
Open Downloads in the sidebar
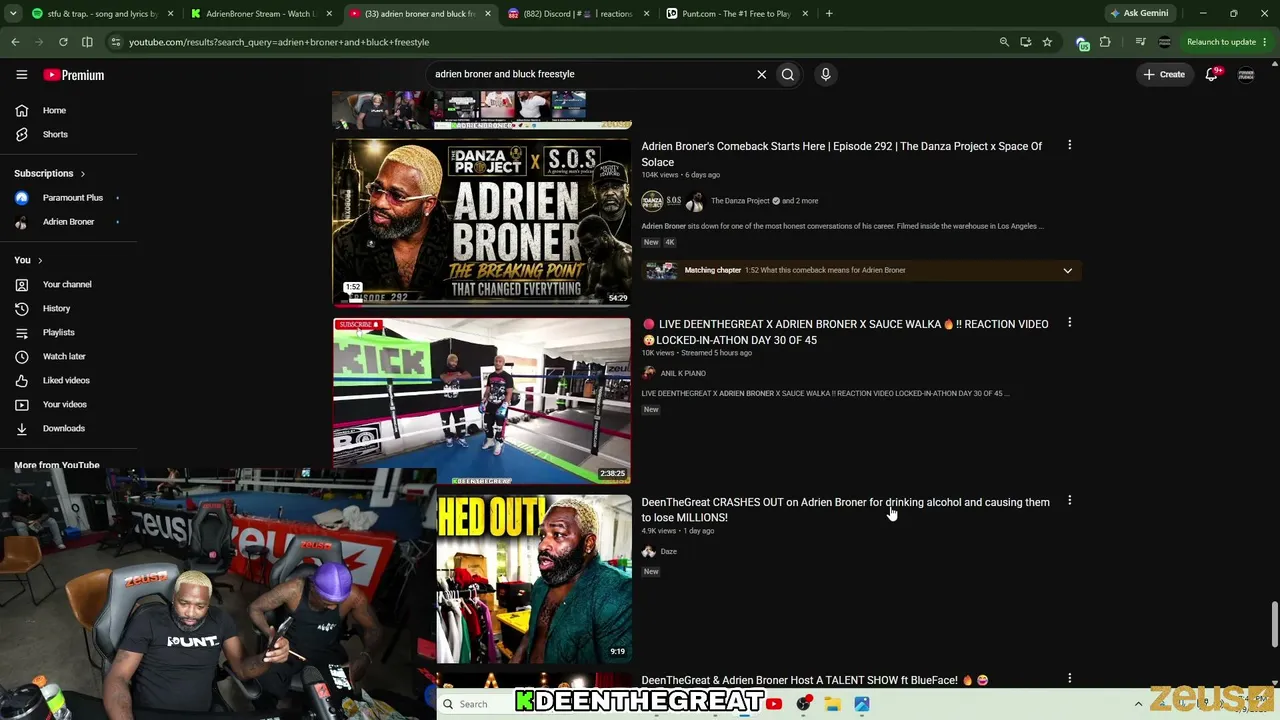point(63,428)
